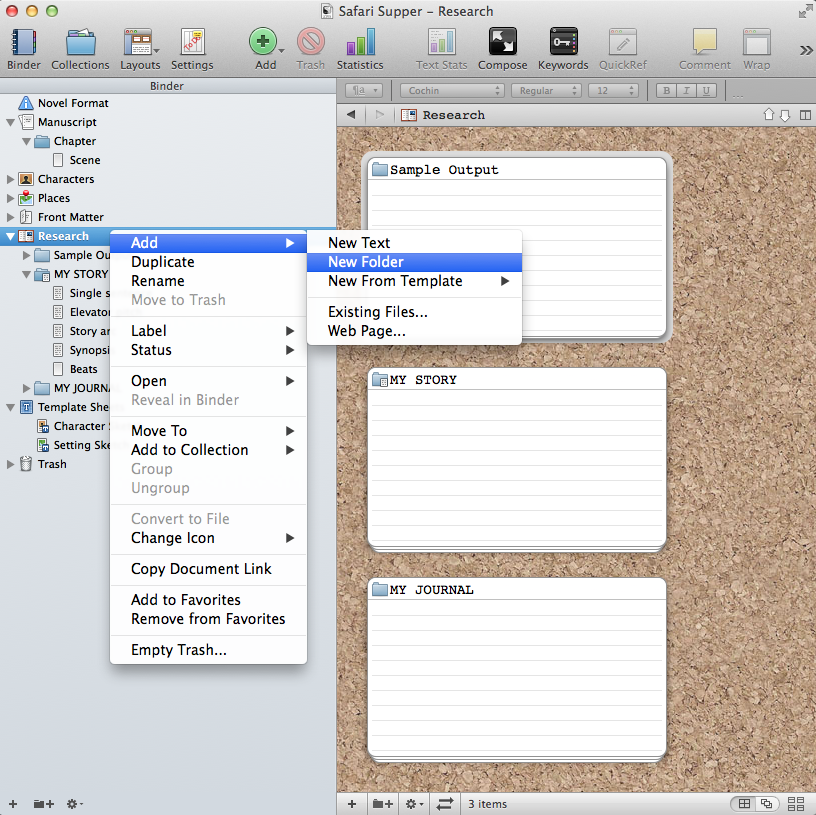Screen dimensions: 816x815
Task: Choose Web Page… menu item
Action: pos(414,331)
